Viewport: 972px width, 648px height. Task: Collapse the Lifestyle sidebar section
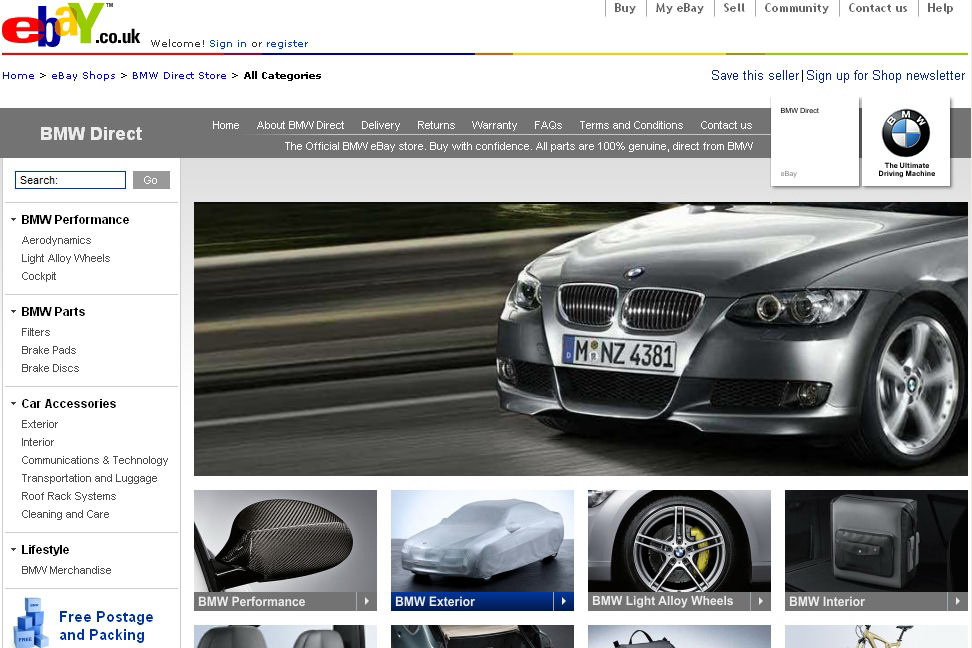coord(13,550)
